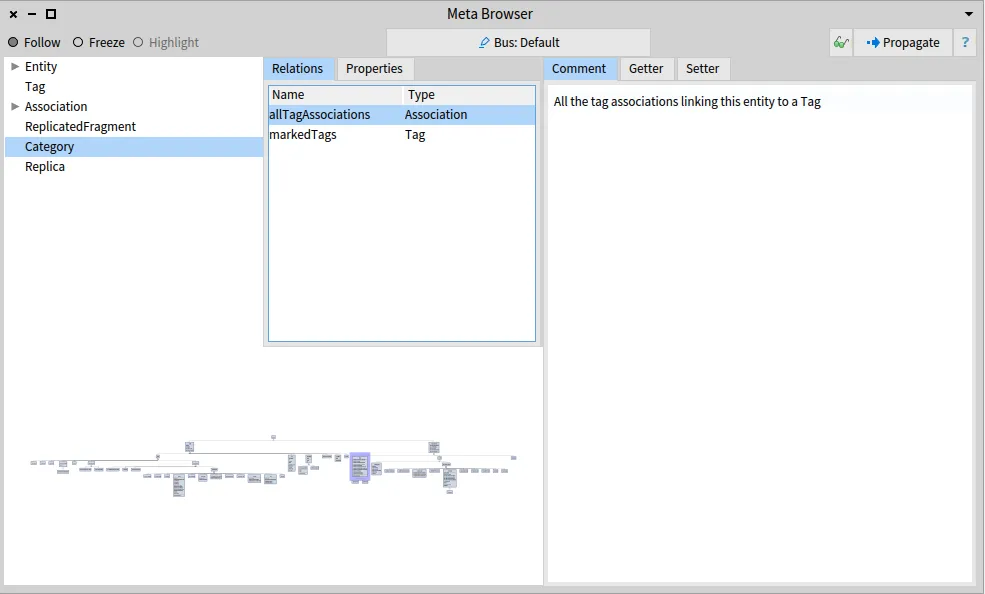The image size is (985, 594).
Task: Switch to the Properties tab
Action: (374, 68)
